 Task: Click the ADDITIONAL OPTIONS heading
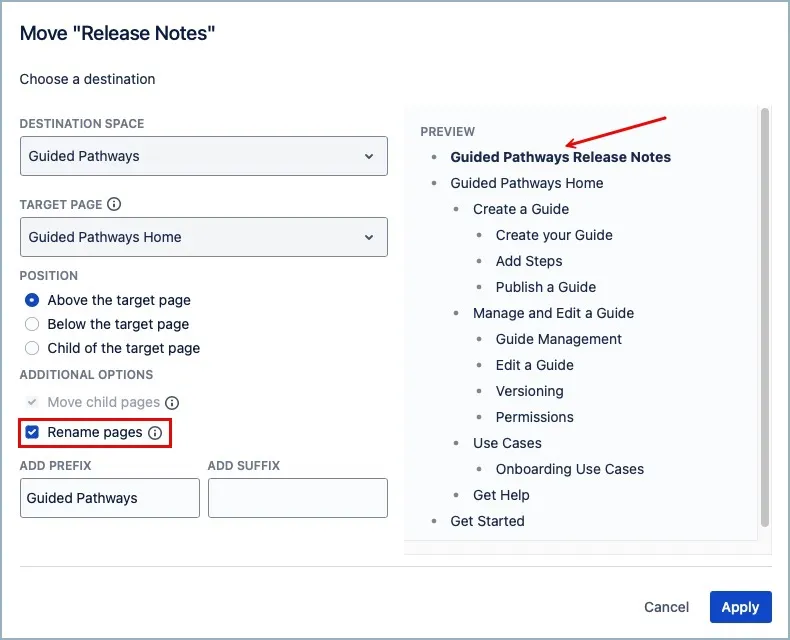tap(86, 375)
